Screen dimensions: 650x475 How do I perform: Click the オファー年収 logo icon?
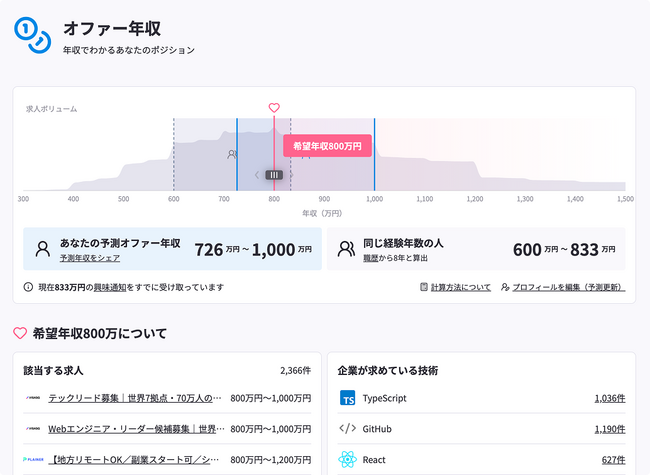click(31, 35)
